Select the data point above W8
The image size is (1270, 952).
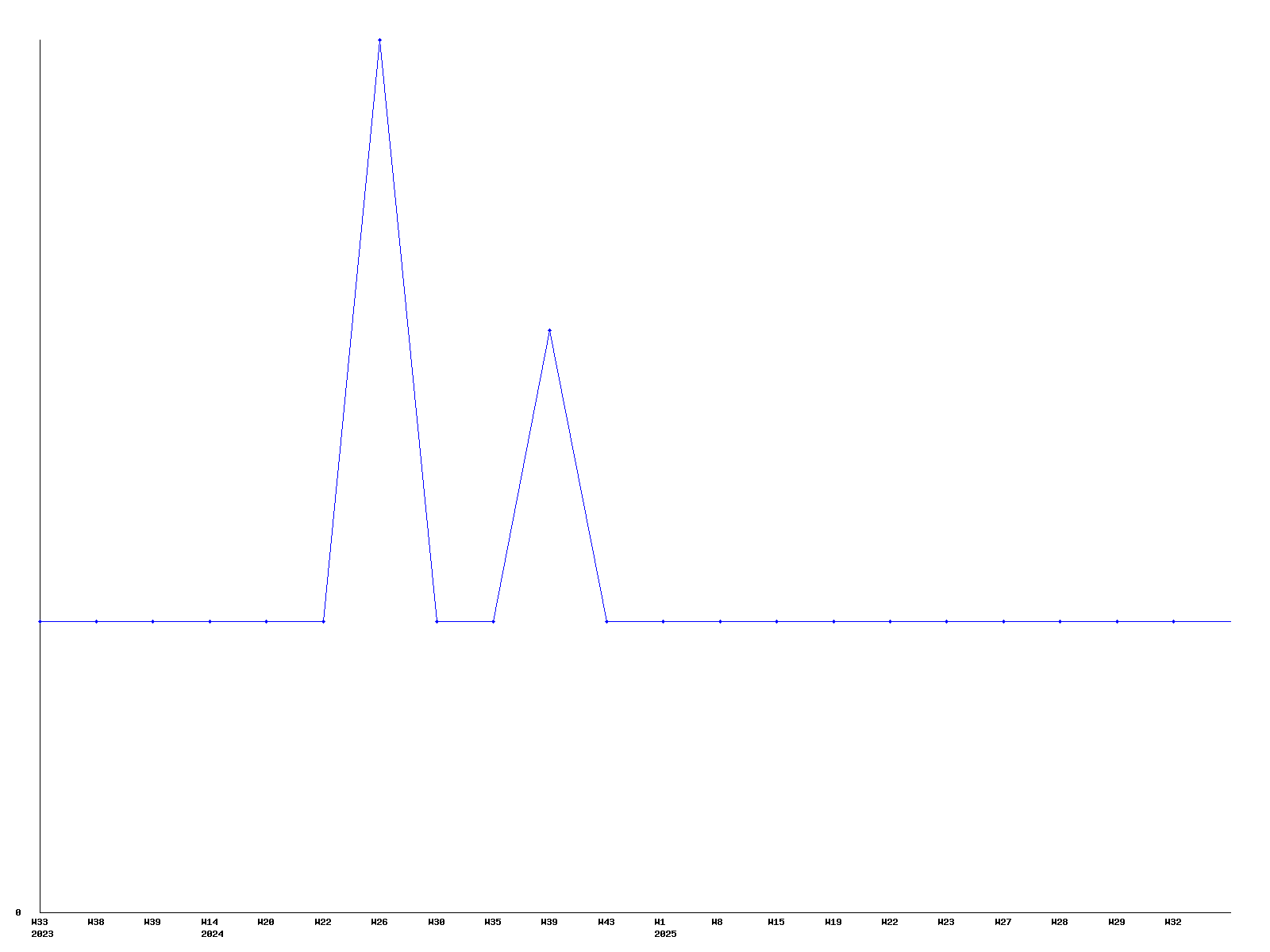point(720,621)
